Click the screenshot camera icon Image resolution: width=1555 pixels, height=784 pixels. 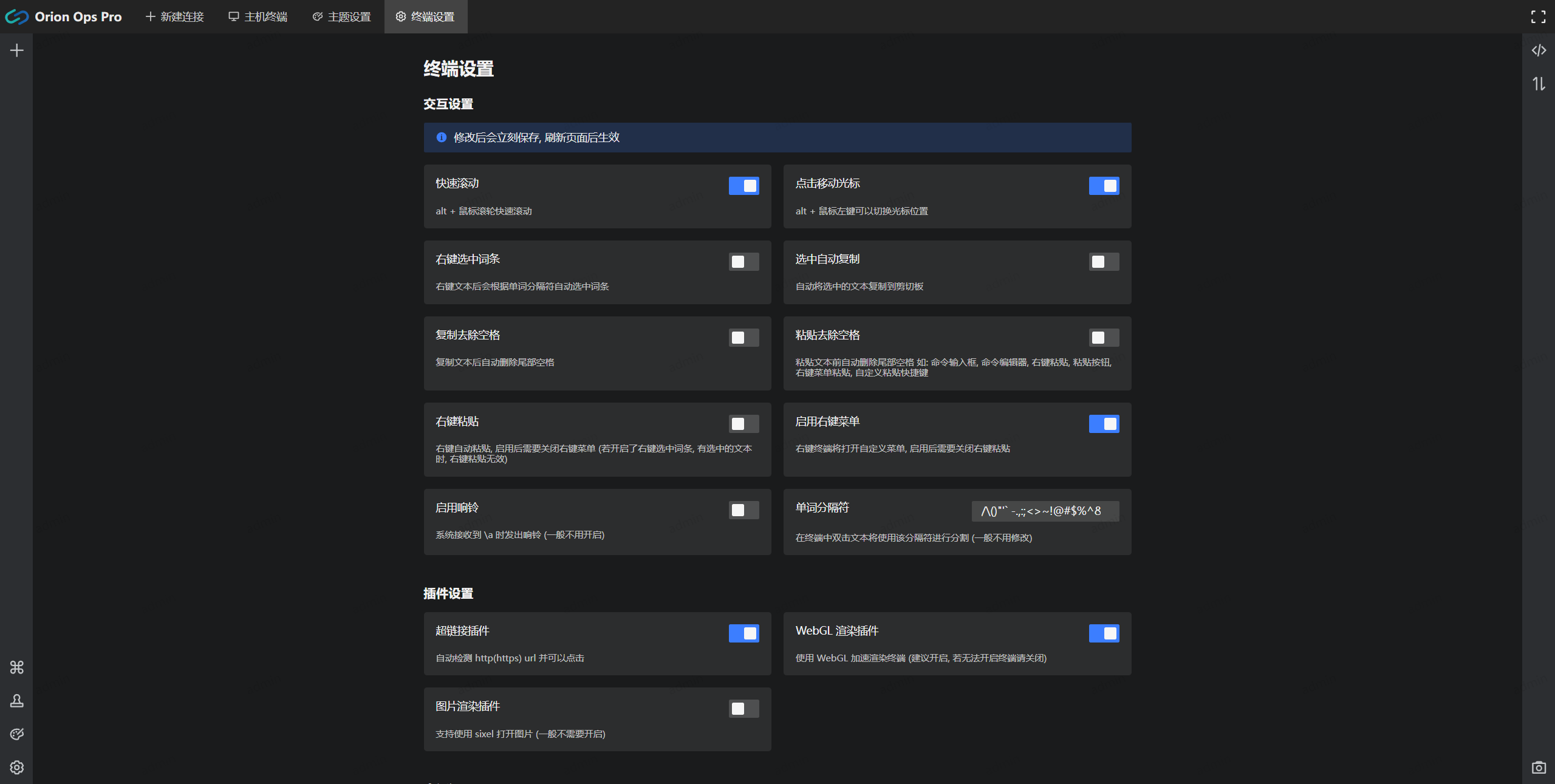click(x=1539, y=768)
